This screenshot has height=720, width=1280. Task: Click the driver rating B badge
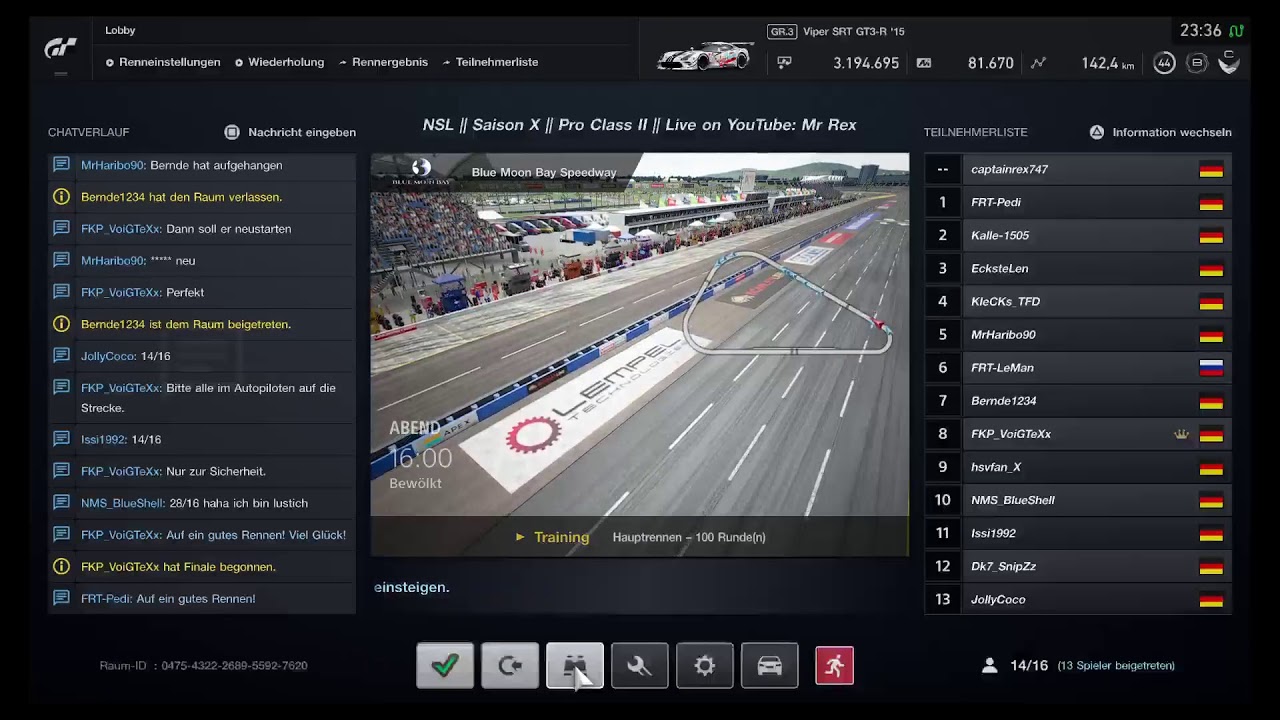(x=1197, y=63)
